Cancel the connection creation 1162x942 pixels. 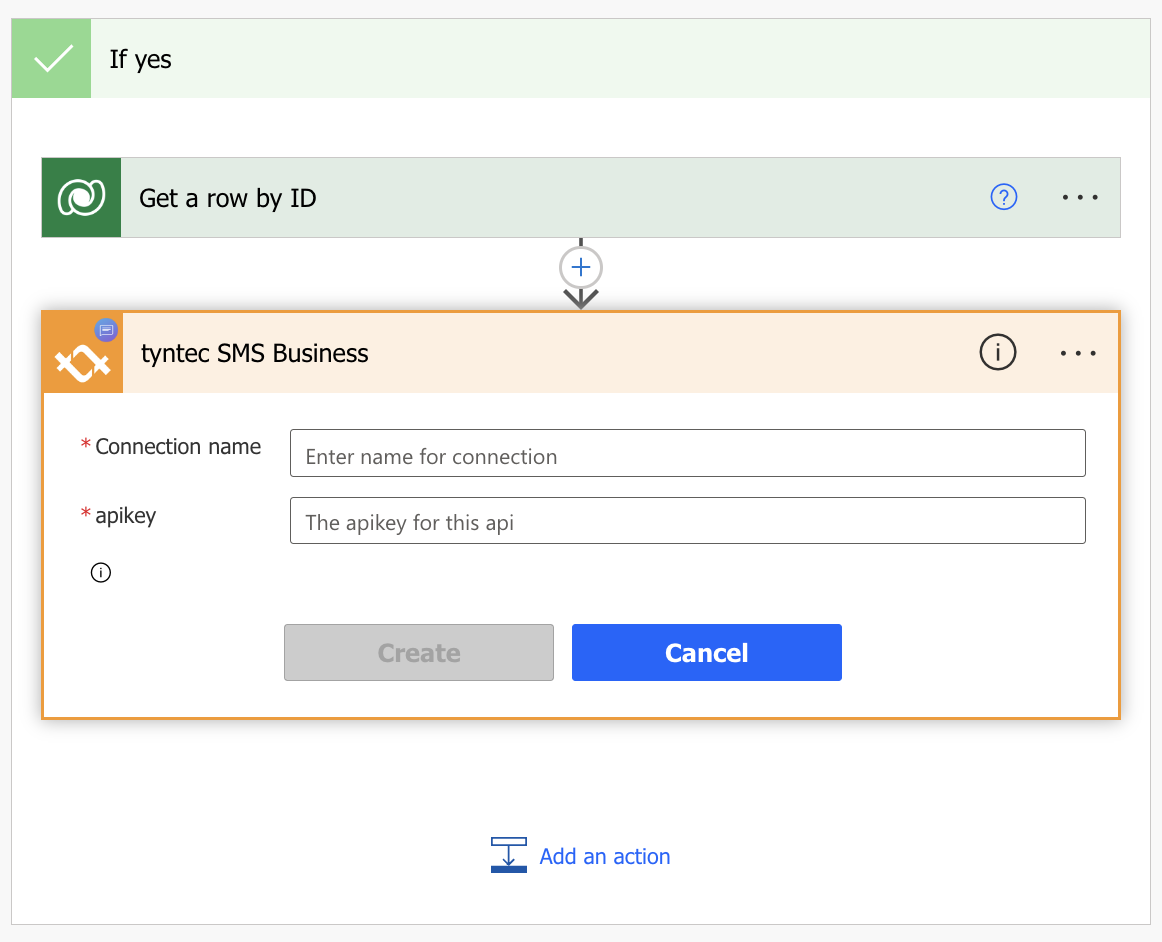[707, 652]
